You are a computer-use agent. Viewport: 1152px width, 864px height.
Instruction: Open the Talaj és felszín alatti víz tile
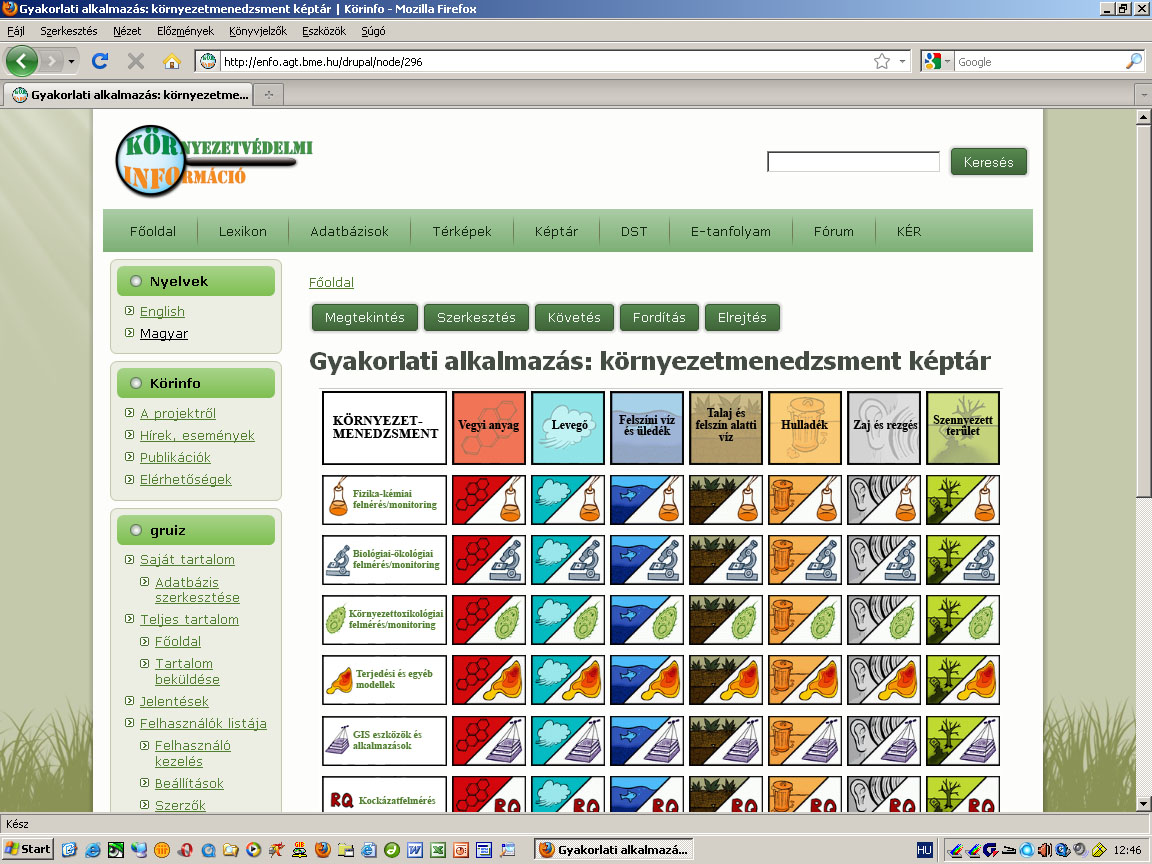pyautogui.click(x=726, y=427)
